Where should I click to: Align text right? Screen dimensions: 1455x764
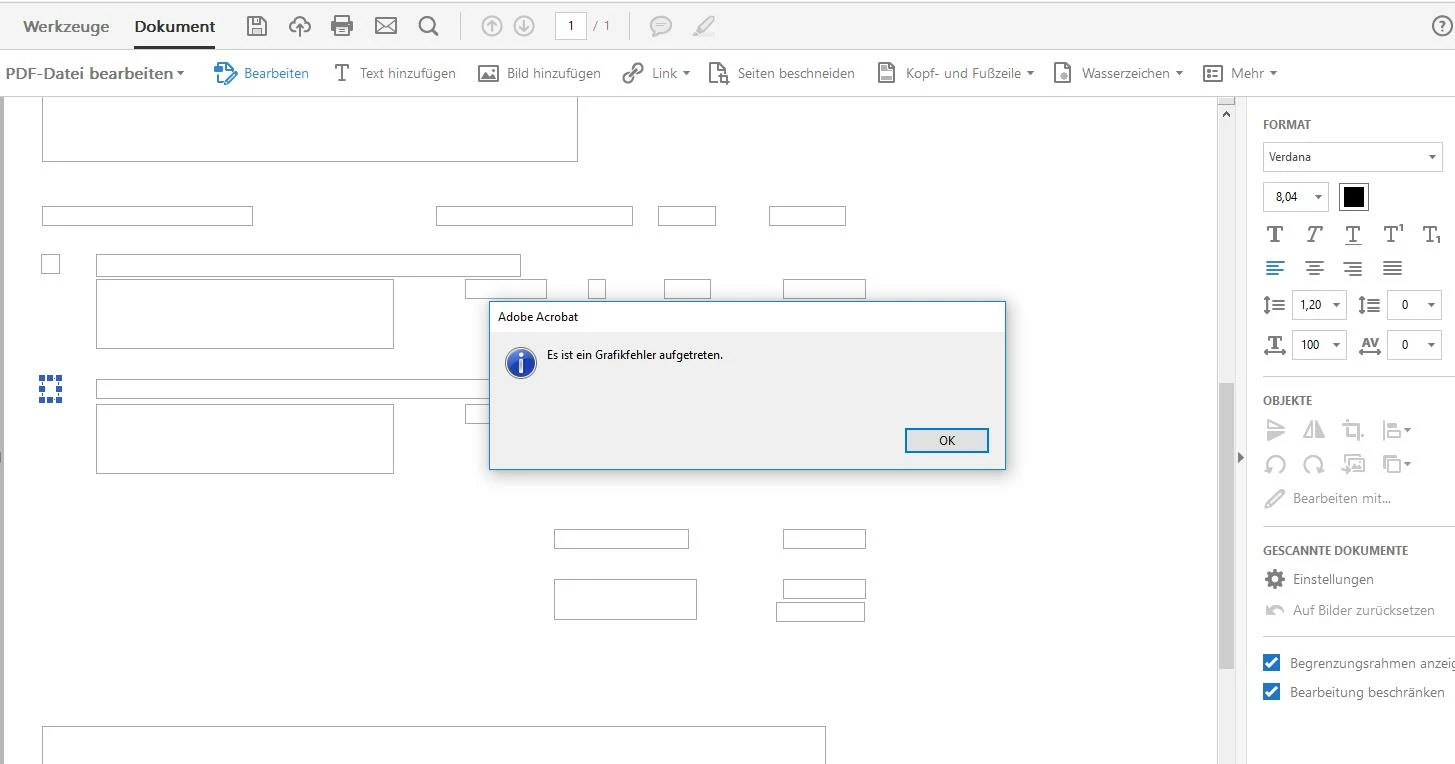click(x=1353, y=268)
